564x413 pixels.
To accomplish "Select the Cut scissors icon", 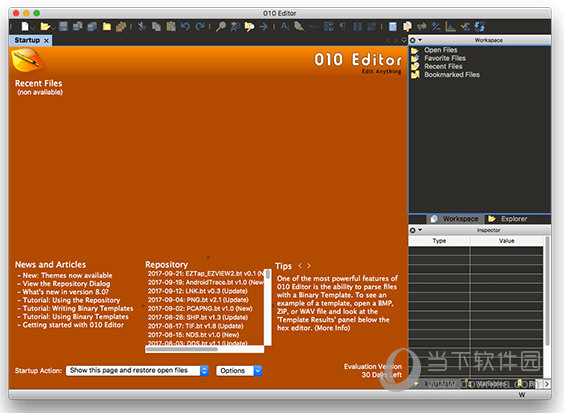I will pos(142,26).
